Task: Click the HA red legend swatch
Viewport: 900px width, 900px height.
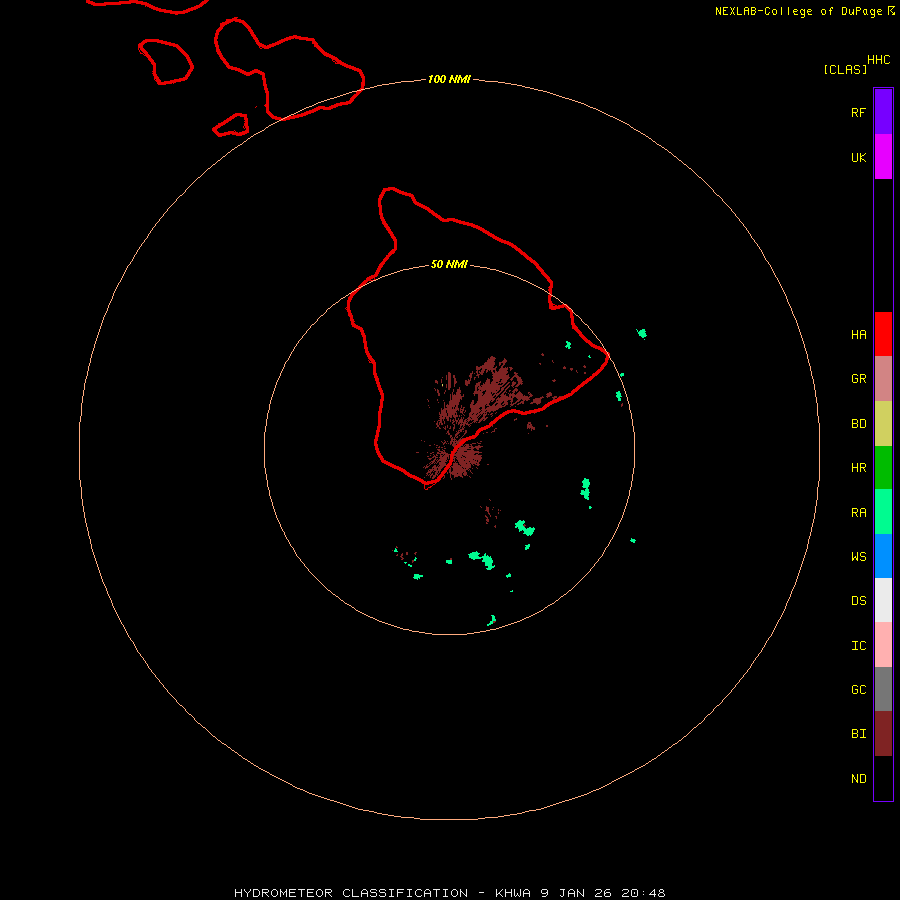Action: 883,334
